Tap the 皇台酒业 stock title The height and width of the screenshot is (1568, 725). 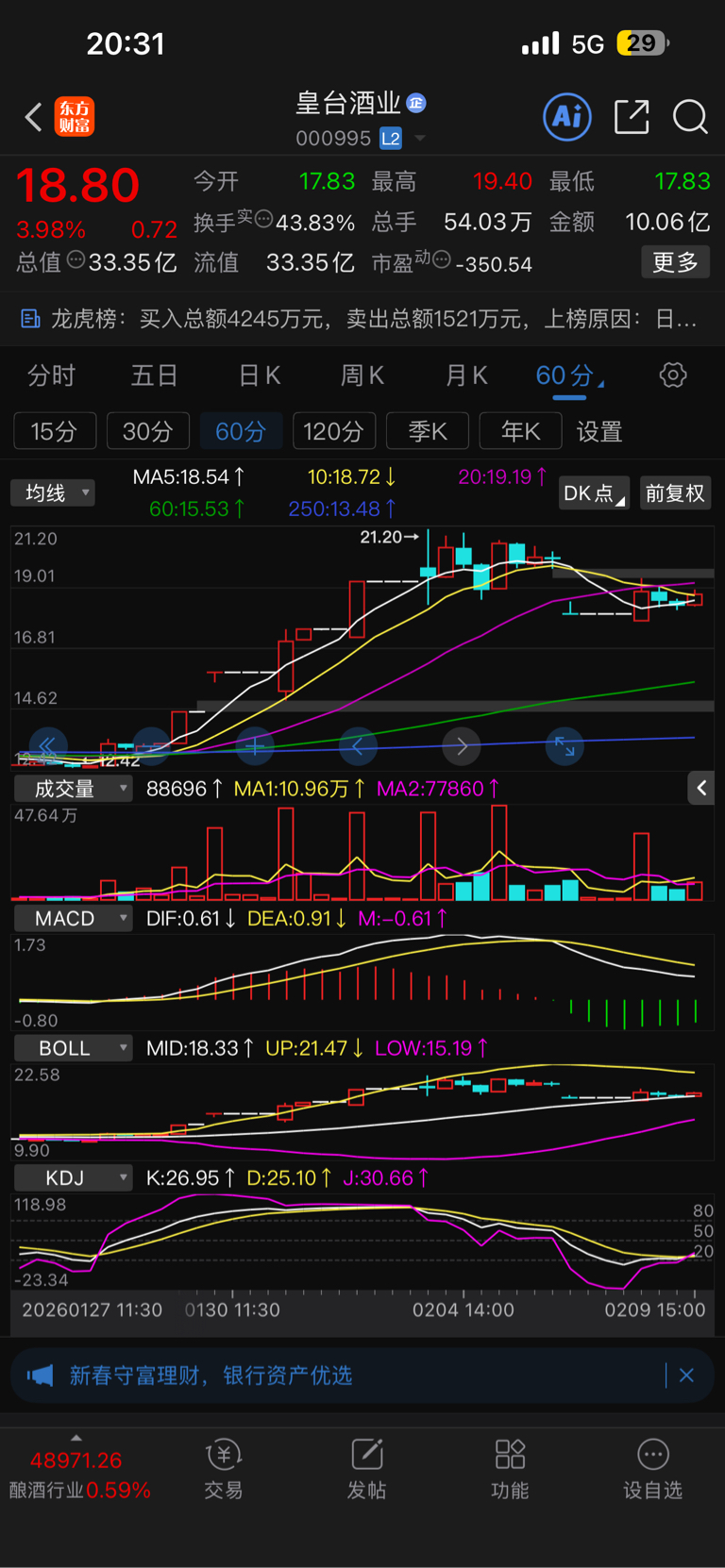(x=348, y=103)
